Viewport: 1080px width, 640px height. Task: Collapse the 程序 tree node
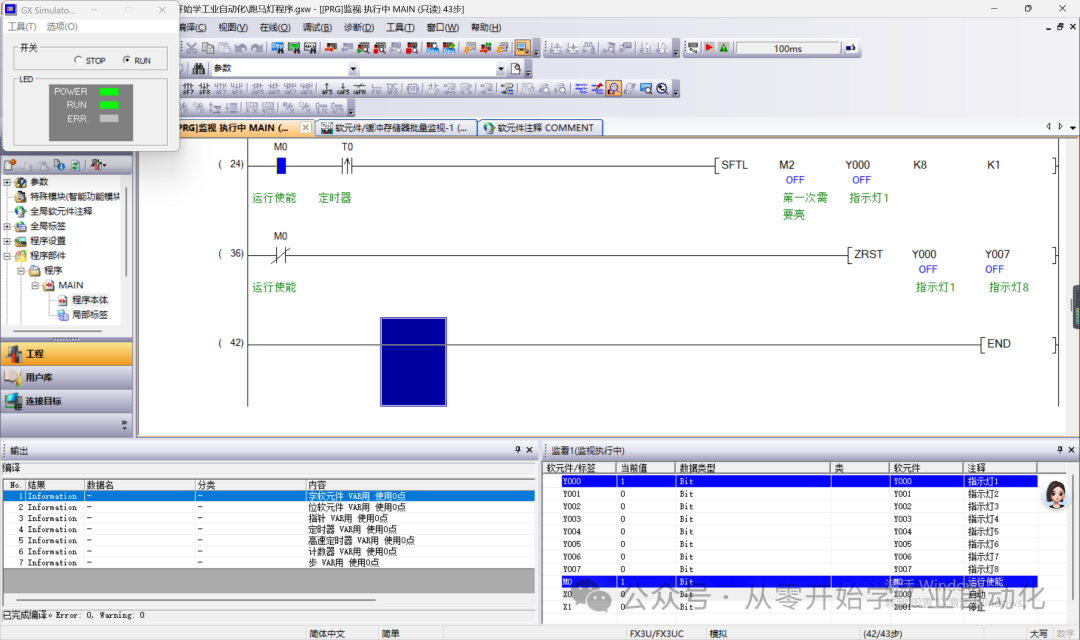click(x=21, y=270)
